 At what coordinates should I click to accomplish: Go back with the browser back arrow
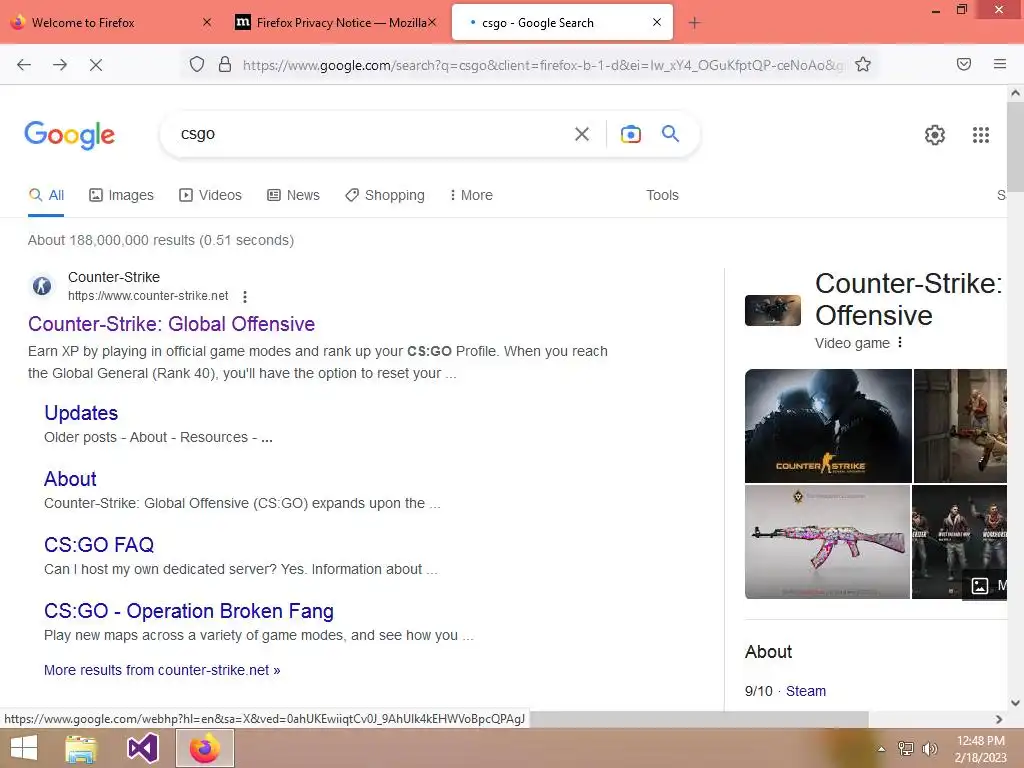24,65
